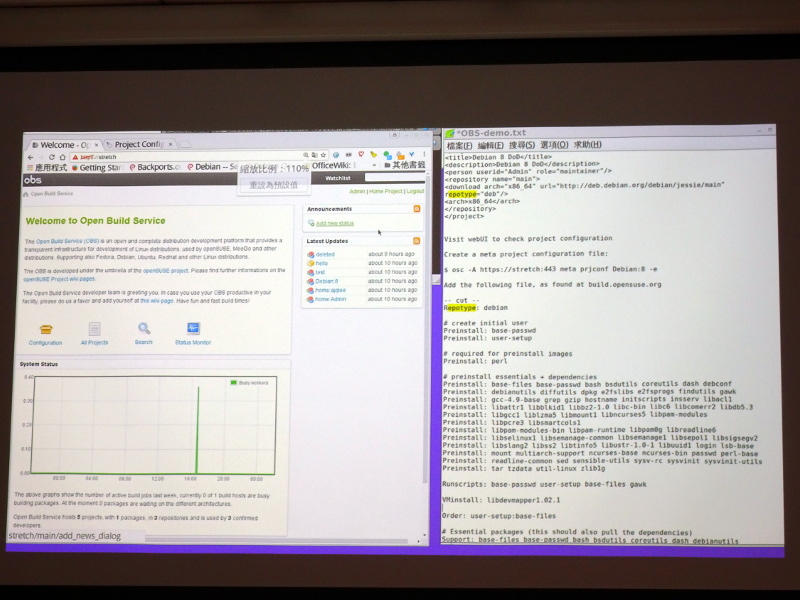Click the OBS-demo.txt editor title icon
800x600 pixels.
coord(449,134)
